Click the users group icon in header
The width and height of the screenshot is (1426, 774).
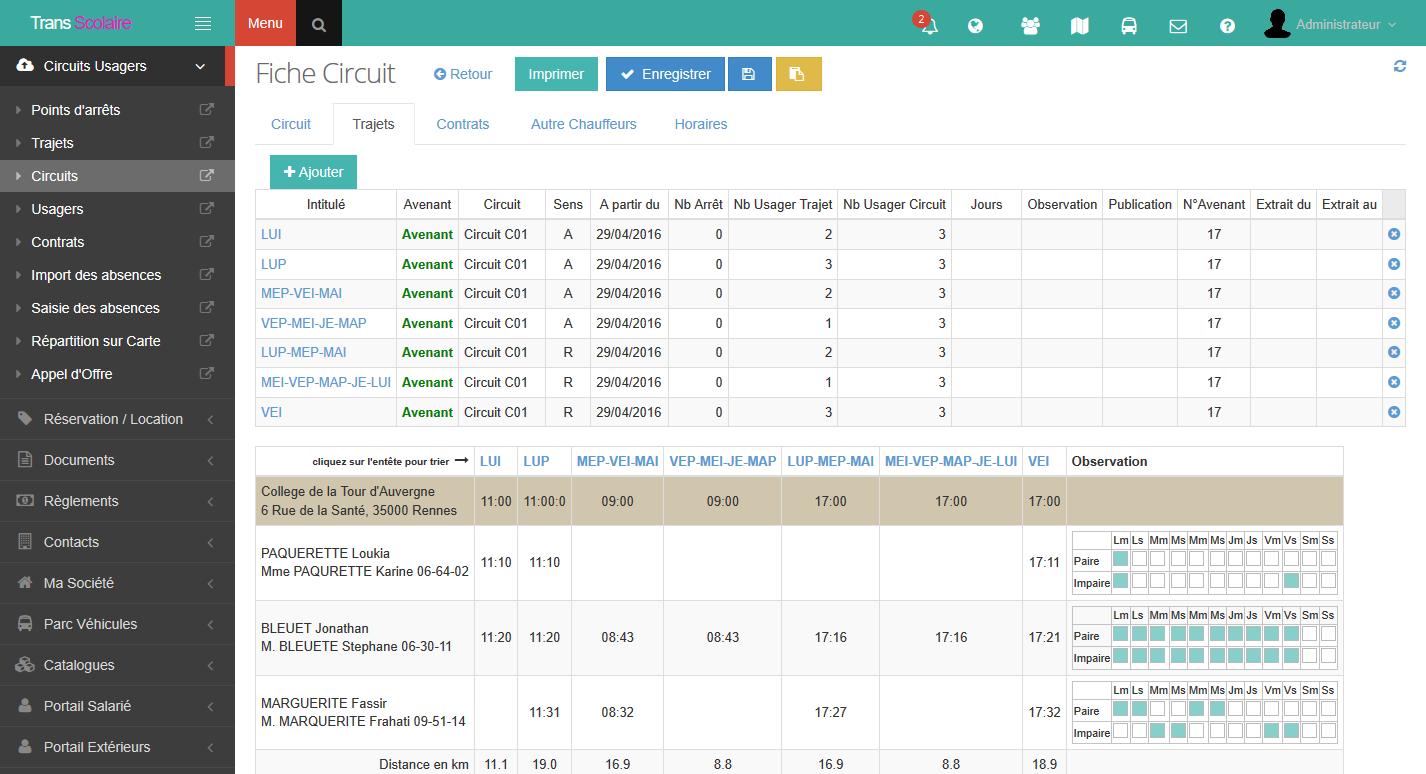1030,26
